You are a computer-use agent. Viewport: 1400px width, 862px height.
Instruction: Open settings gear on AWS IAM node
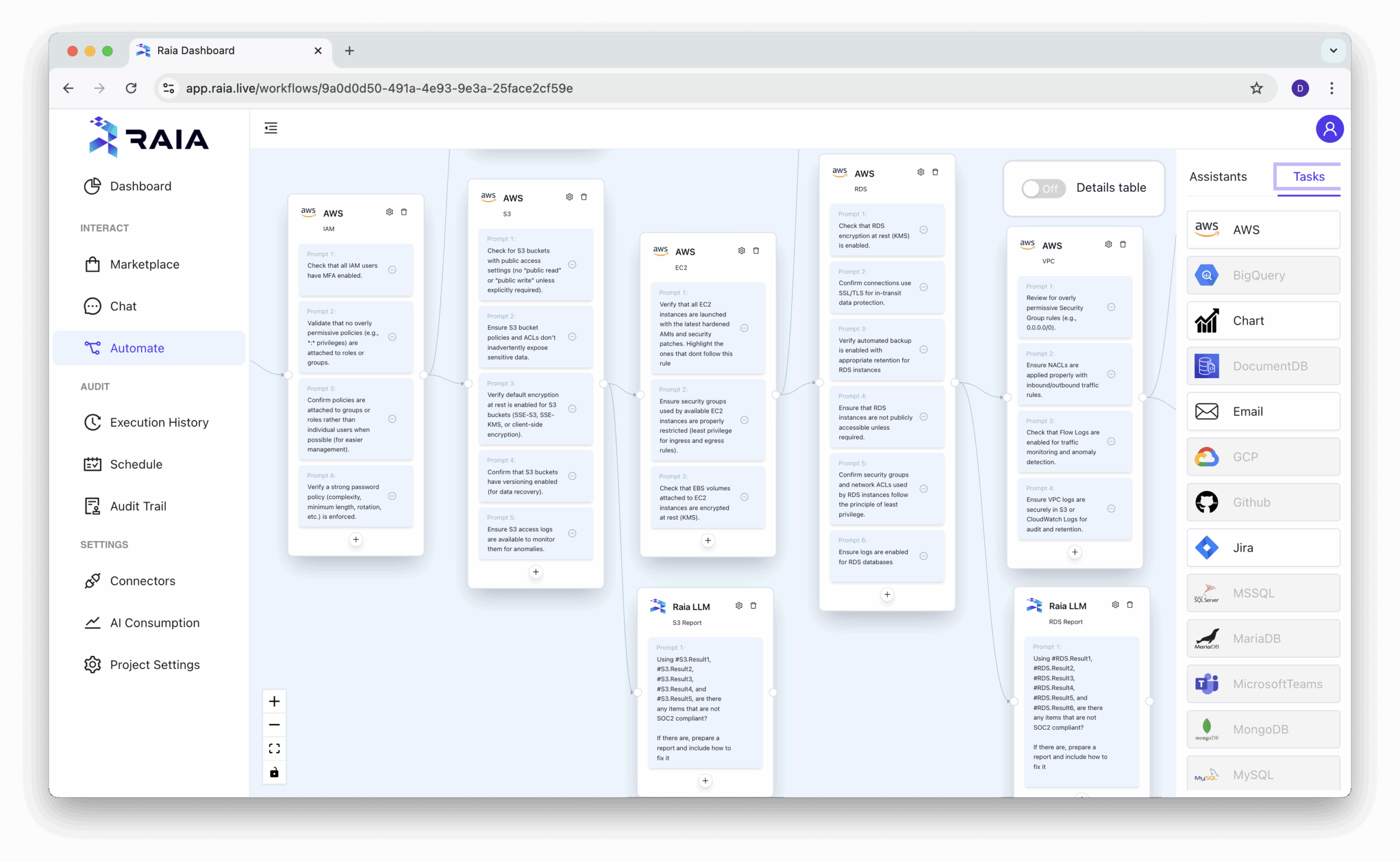coord(389,212)
